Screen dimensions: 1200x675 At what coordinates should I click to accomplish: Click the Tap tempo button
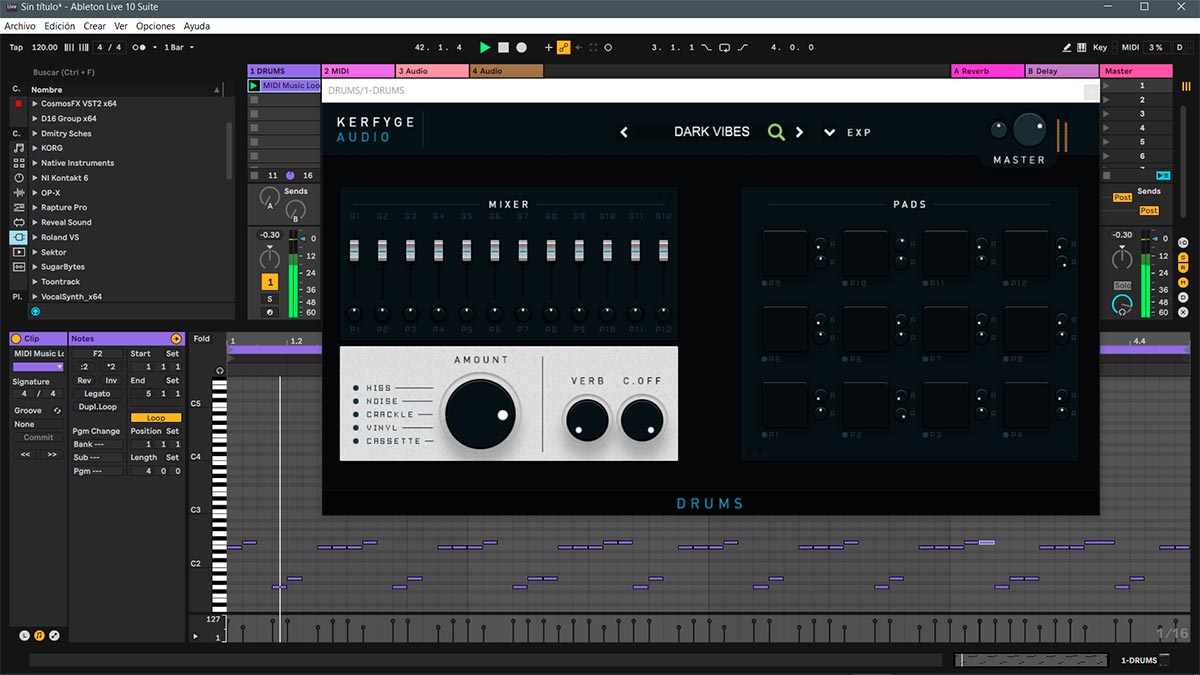coord(16,47)
